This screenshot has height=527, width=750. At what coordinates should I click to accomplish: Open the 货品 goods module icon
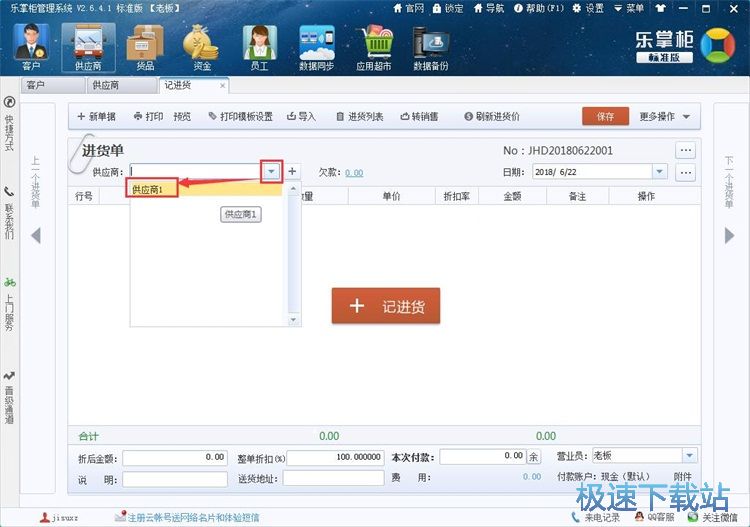145,47
